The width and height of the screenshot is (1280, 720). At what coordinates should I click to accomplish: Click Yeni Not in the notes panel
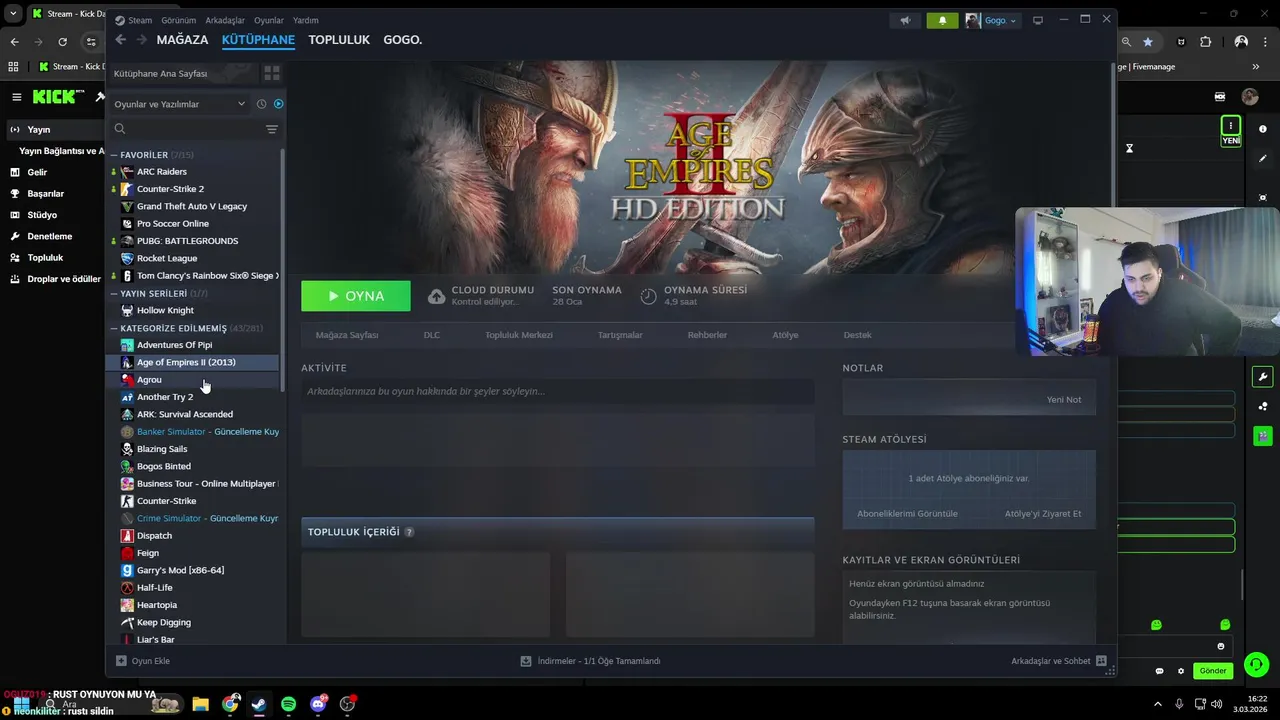tap(1064, 399)
